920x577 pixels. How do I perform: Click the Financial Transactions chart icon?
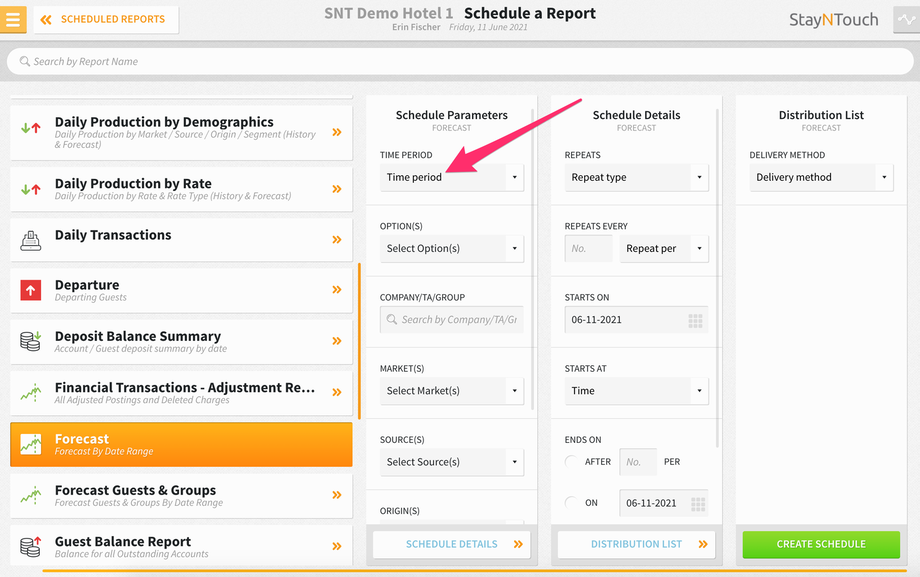tap(31, 392)
